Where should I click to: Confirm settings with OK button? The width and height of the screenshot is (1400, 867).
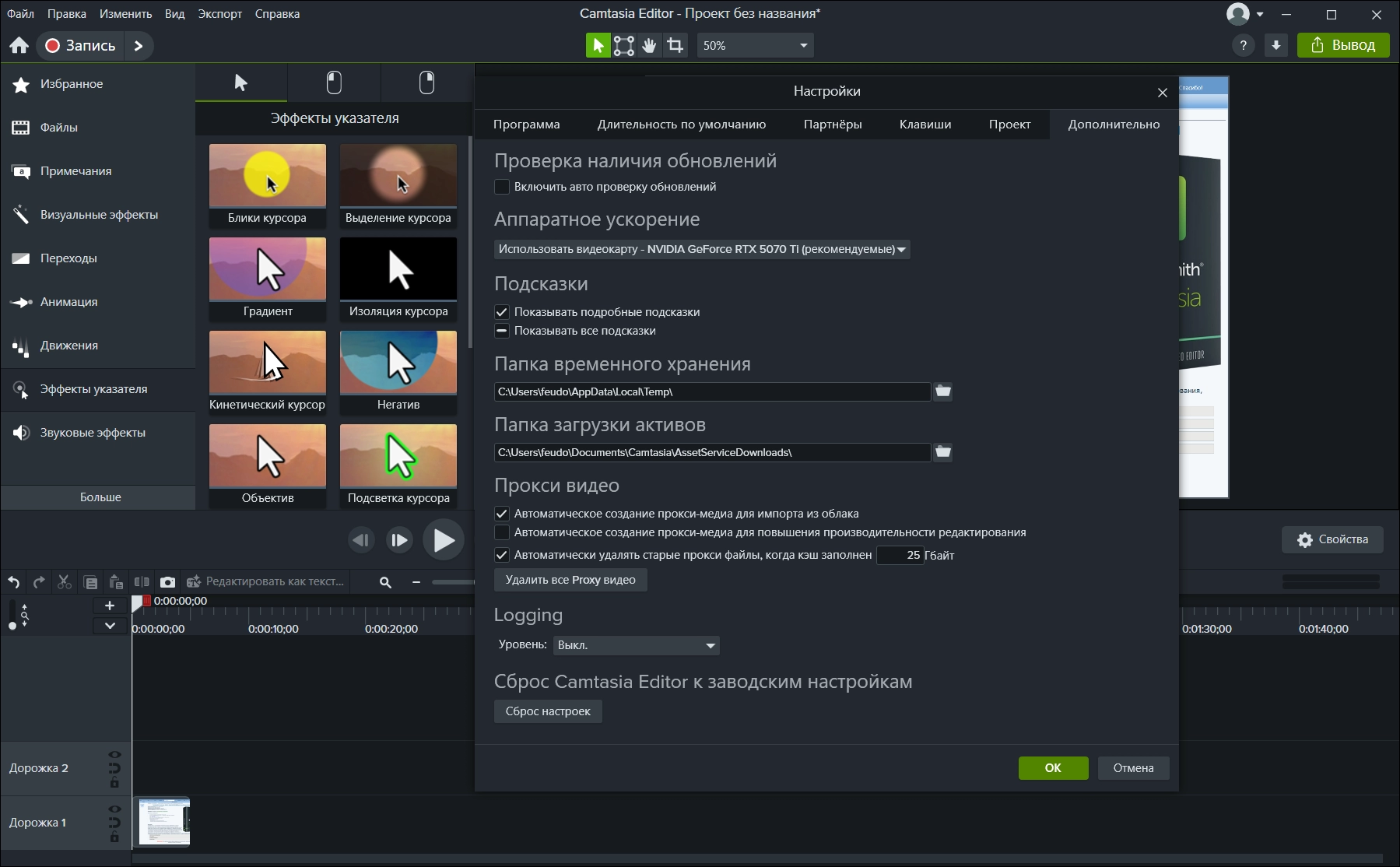coord(1053,768)
